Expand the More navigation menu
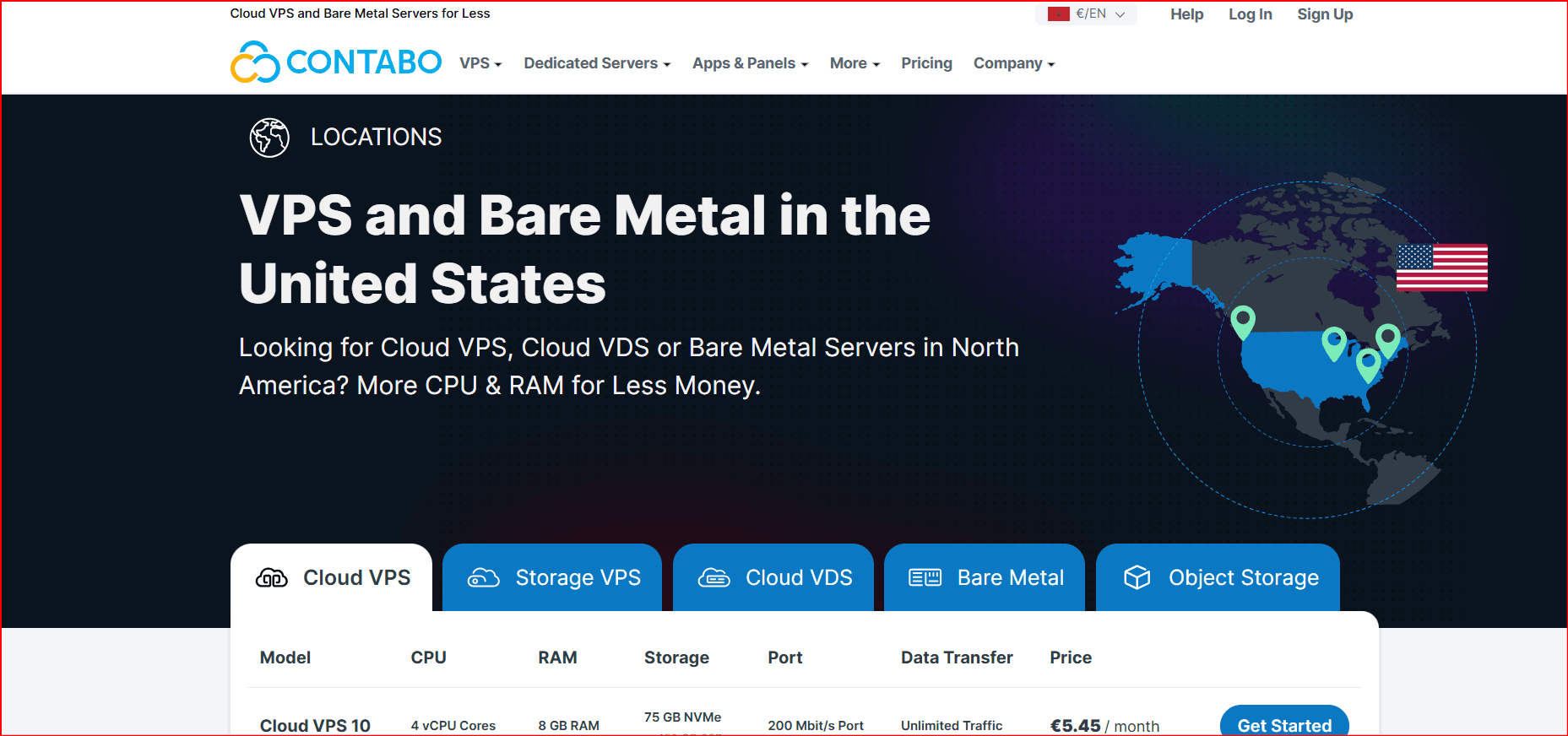Screen dimensions: 1568x736 (x=855, y=64)
